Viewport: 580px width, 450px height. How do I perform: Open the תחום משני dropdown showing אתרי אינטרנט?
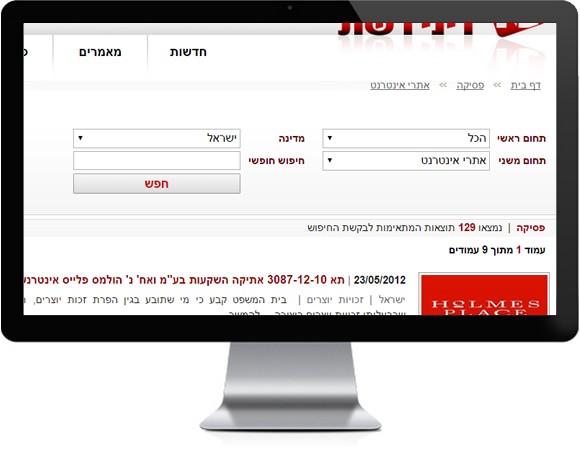coord(406,160)
